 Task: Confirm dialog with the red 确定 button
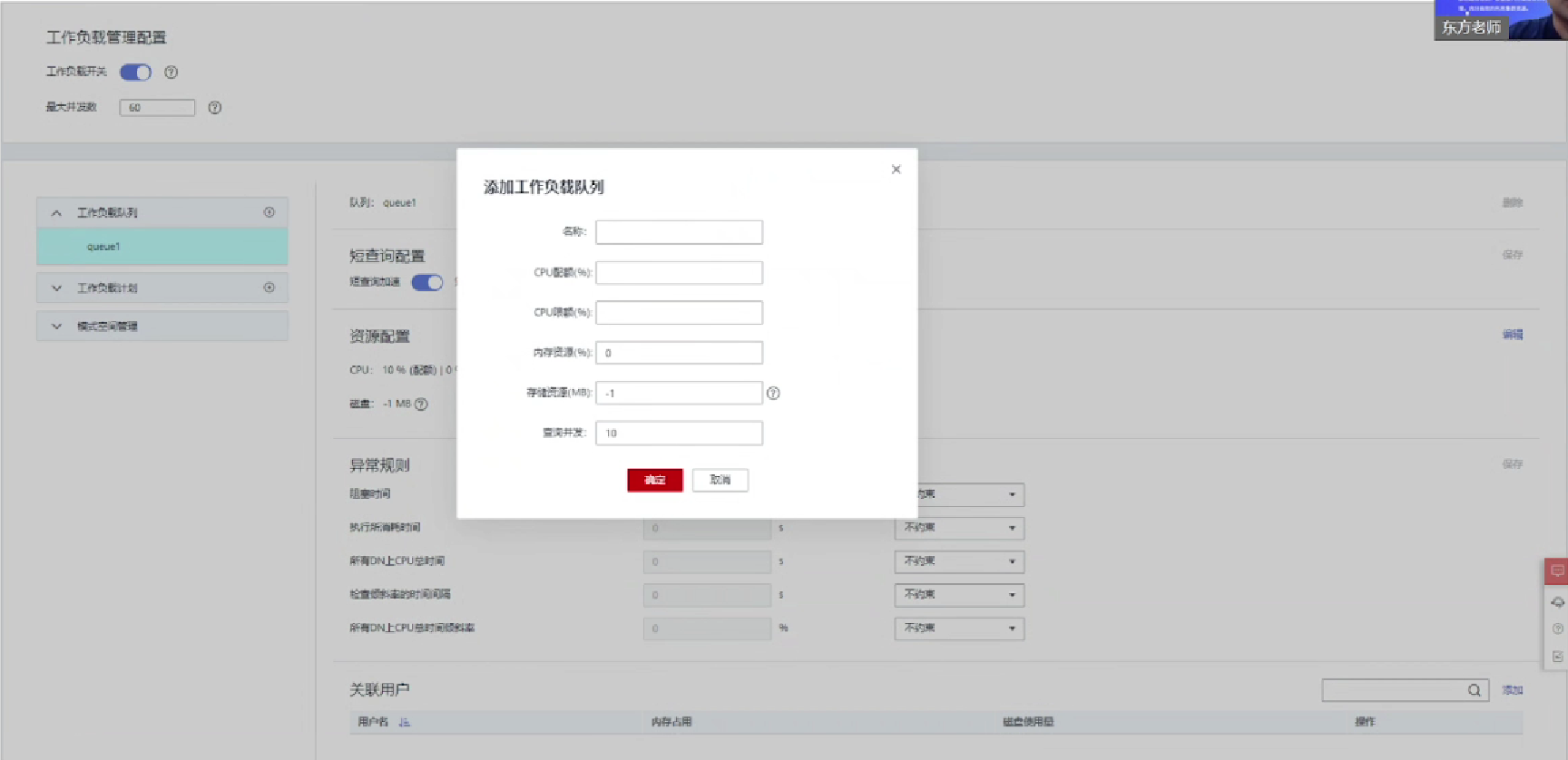(x=654, y=480)
